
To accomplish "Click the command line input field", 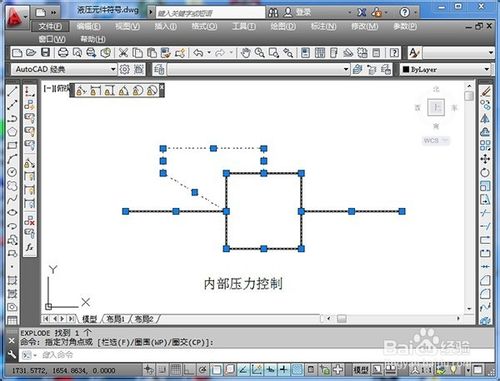I will (257, 355).
